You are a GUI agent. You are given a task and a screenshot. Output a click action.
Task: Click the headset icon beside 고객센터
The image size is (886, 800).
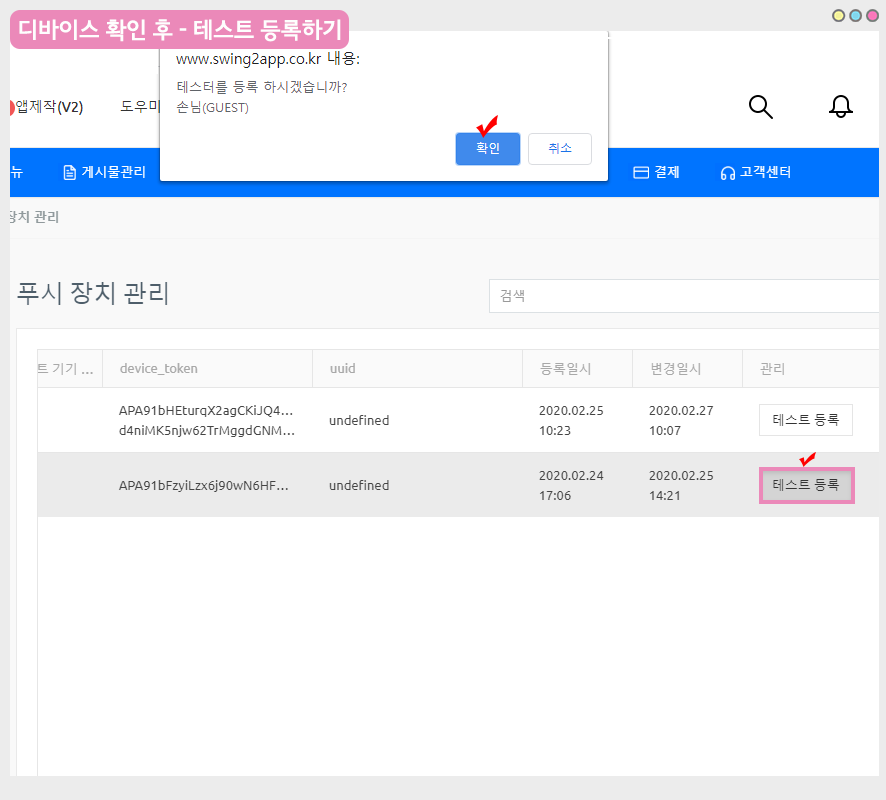tap(728, 172)
